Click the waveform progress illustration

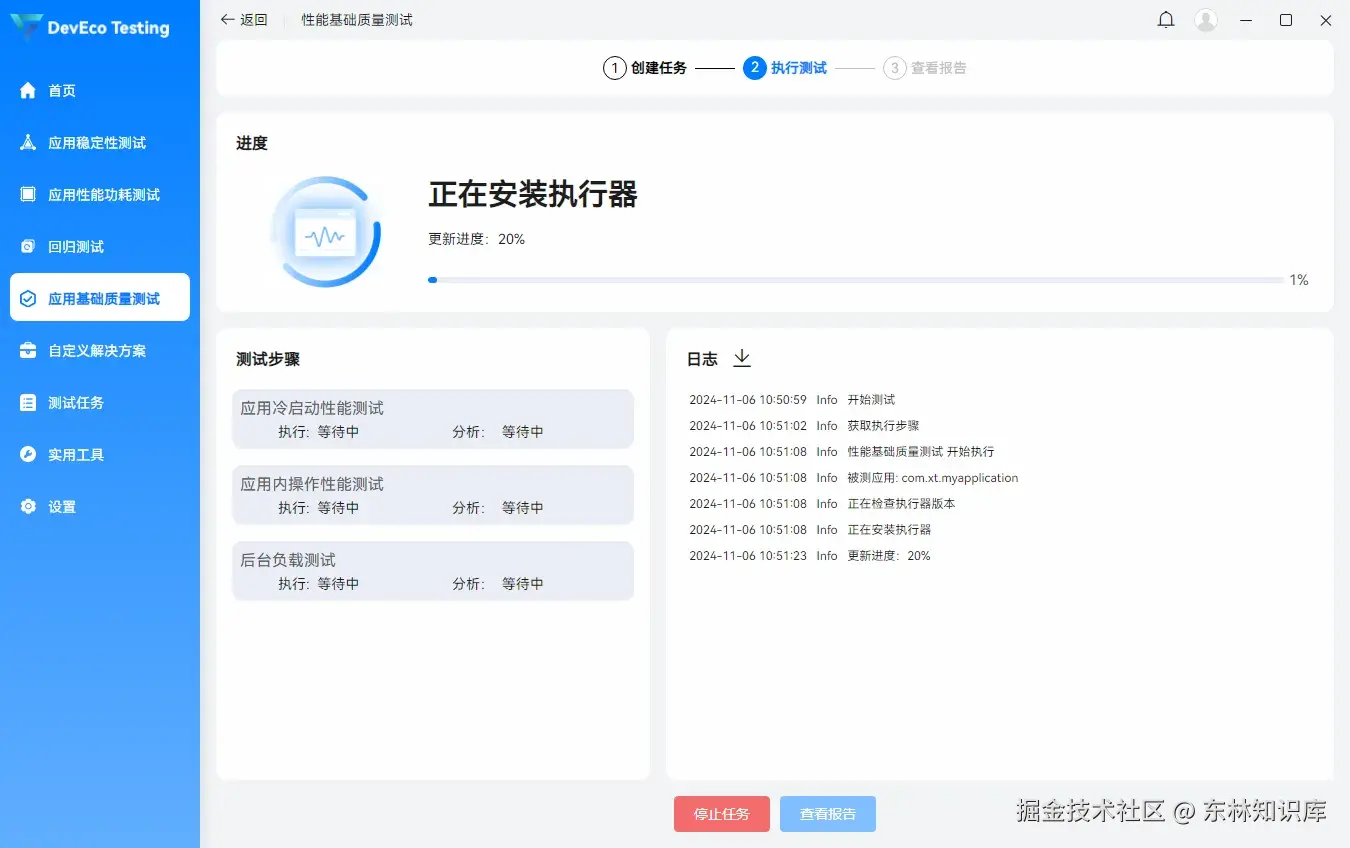pos(326,233)
